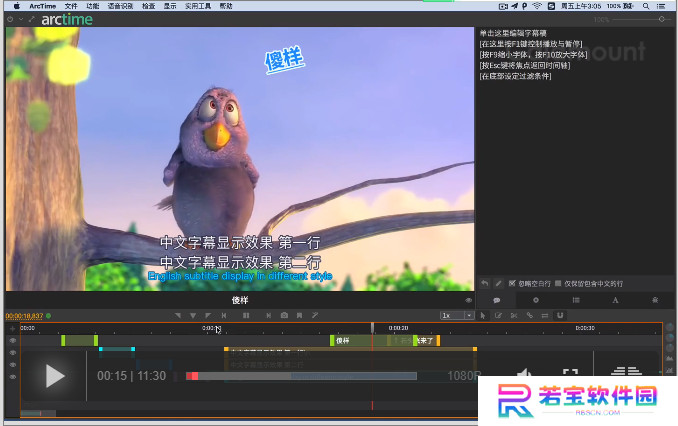Click the overlay video progress bar

point(301,376)
